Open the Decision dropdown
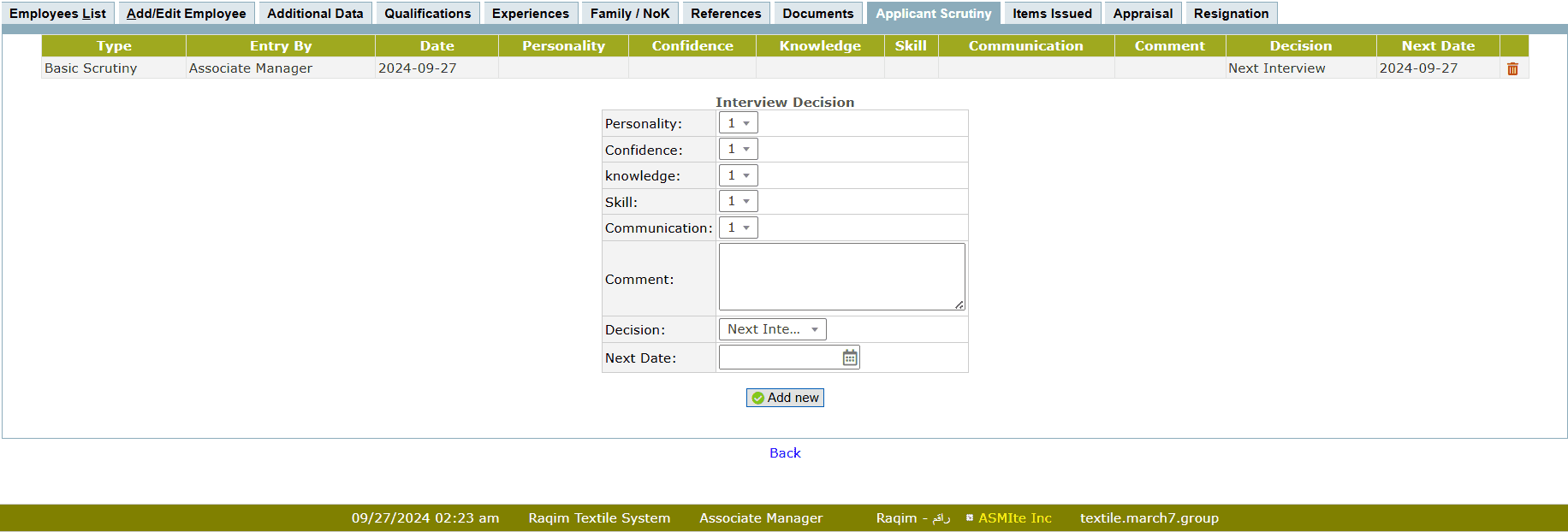Viewport: 1568px width, 532px height. [772, 329]
